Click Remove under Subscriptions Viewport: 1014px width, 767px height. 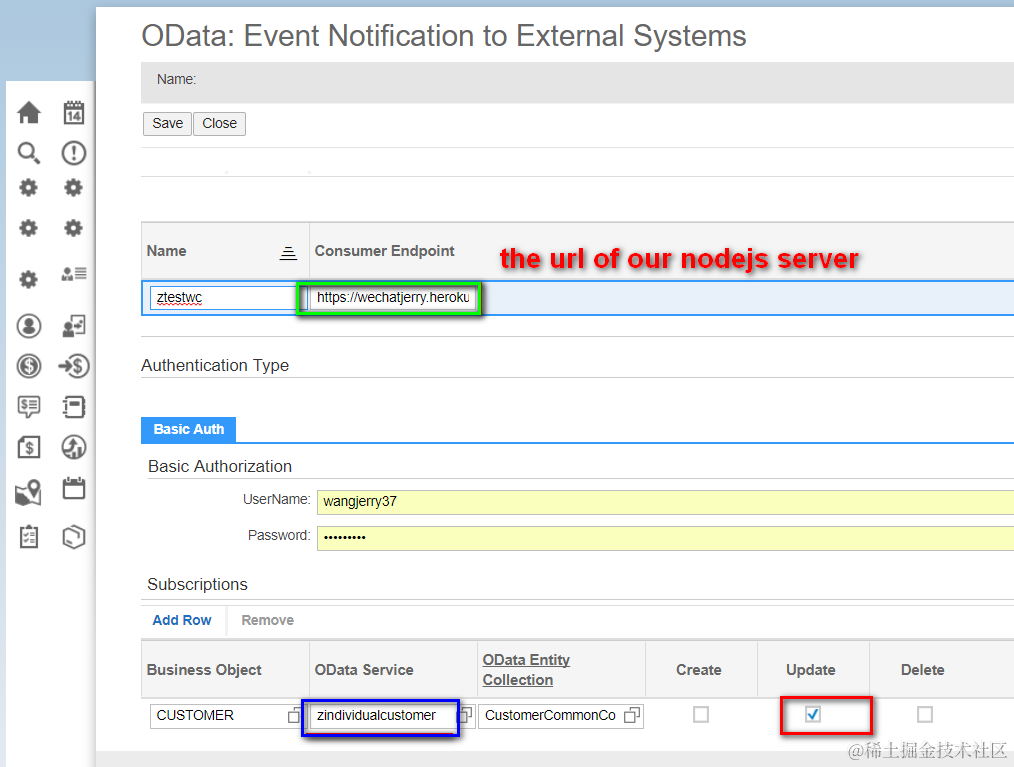pyautogui.click(x=268, y=620)
